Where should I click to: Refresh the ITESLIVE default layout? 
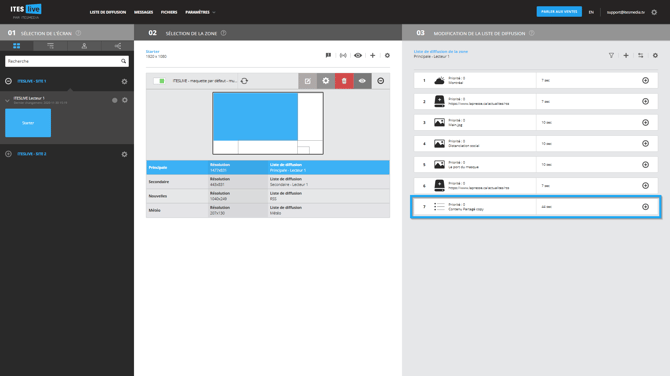pyautogui.click(x=244, y=81)
